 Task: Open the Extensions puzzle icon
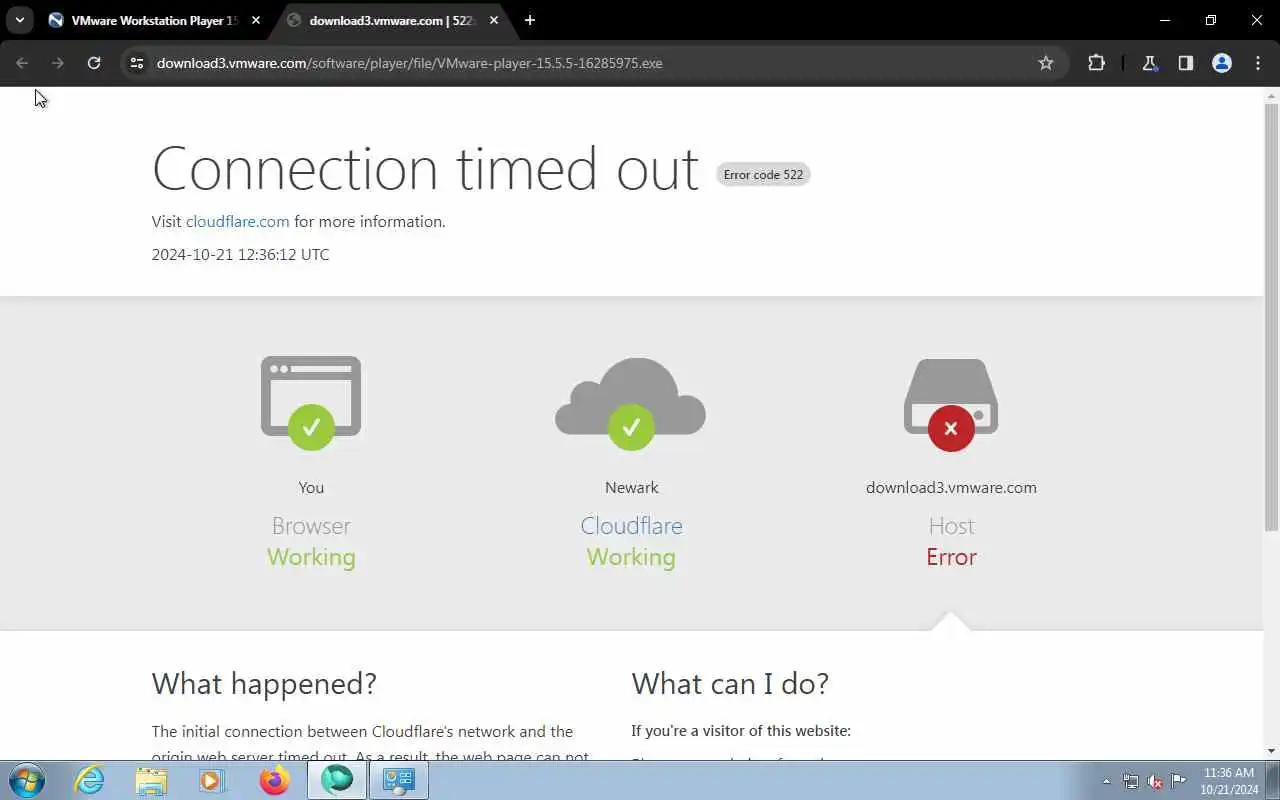pos(1097,63)
